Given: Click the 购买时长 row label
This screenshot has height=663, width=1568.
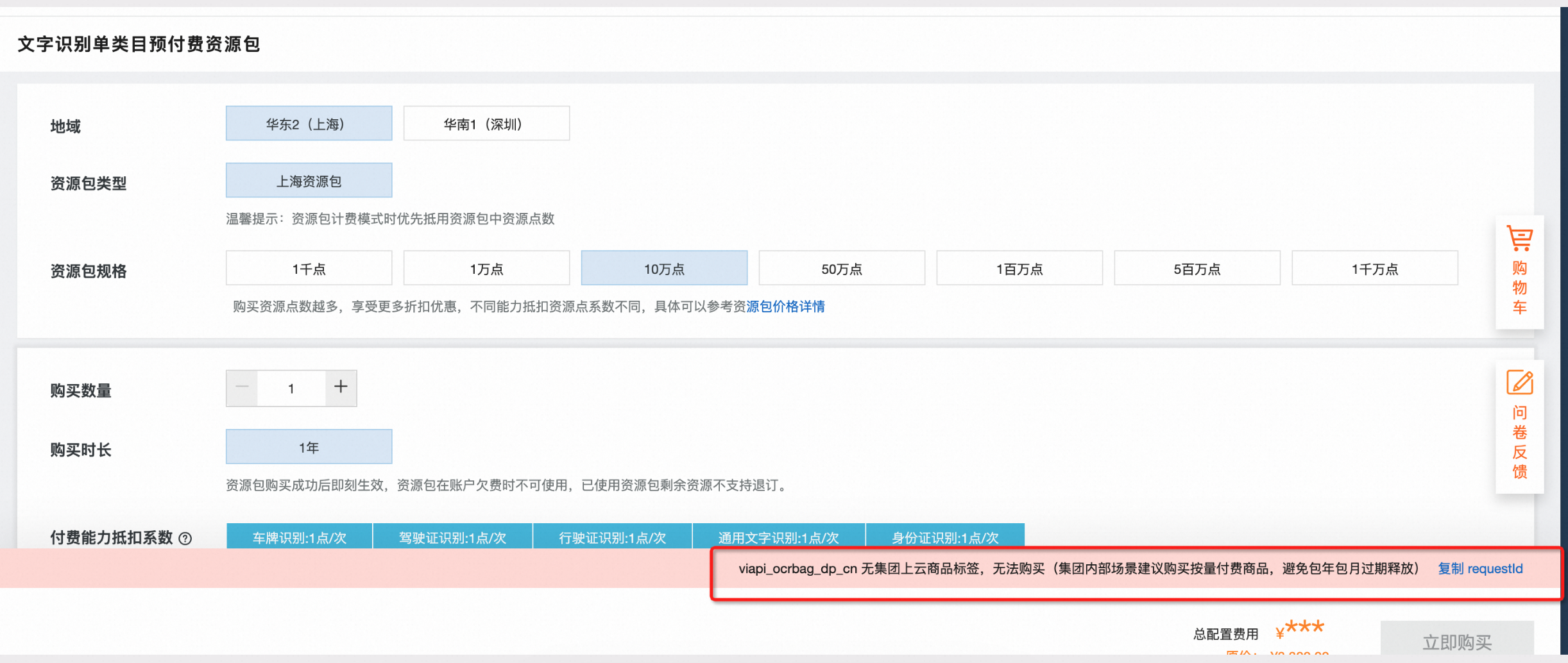Looking at the screenshot, I should click(81, 450).
